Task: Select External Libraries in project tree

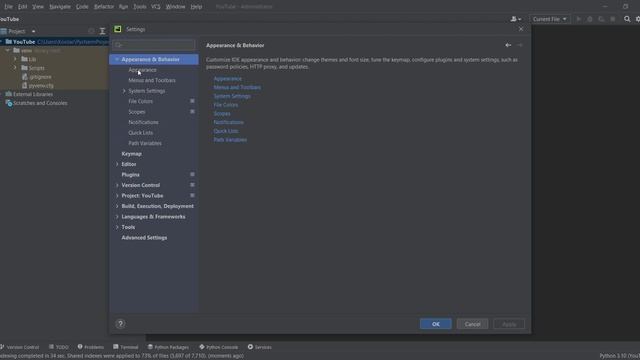Action: (x=33, y=94)
